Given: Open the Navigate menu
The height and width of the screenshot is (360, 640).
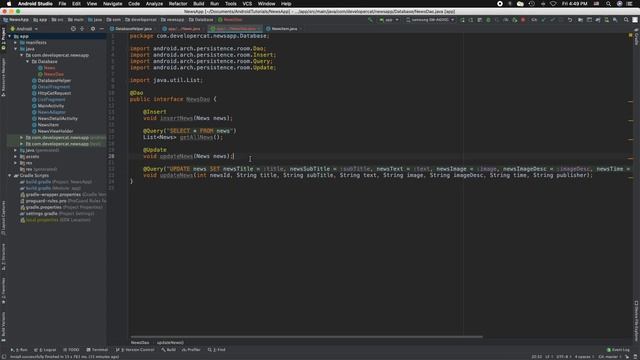Looking at the screenshot, I should click(112, 4).
